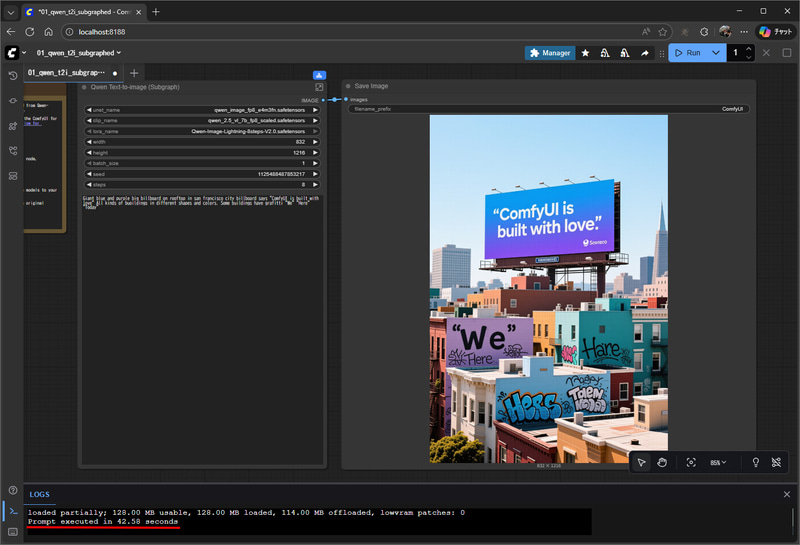This screenshot has height=545, width=800.
Task: Increase width value with right arrow
Action: [x=315, y=142]
